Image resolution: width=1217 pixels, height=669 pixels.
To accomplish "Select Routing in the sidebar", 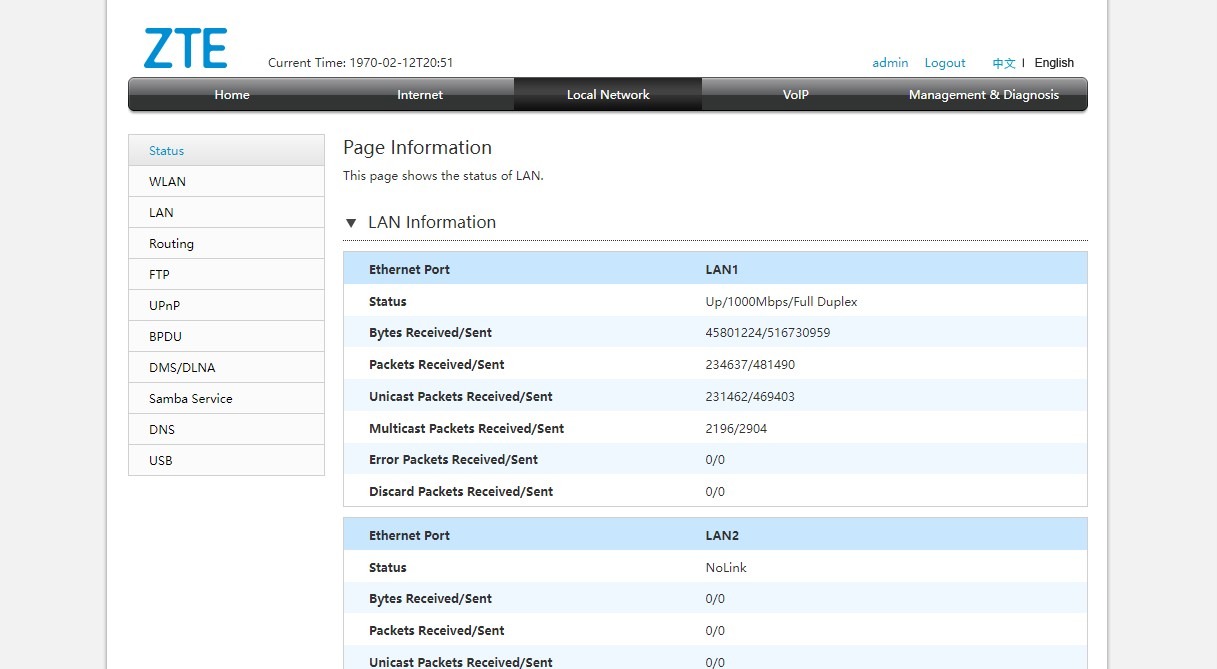I will point(171,243).
